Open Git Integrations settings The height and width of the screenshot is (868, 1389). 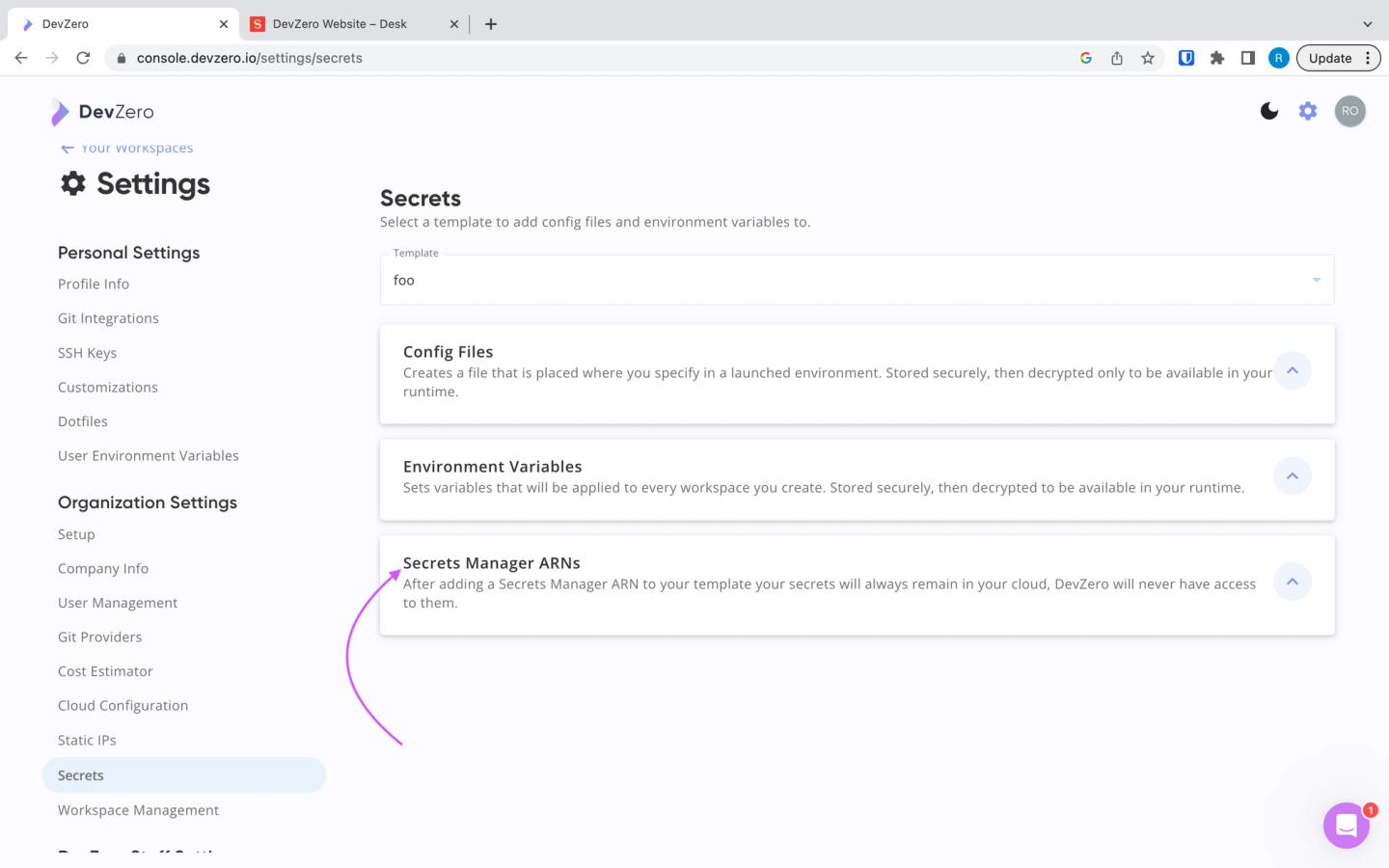[108, 318]
